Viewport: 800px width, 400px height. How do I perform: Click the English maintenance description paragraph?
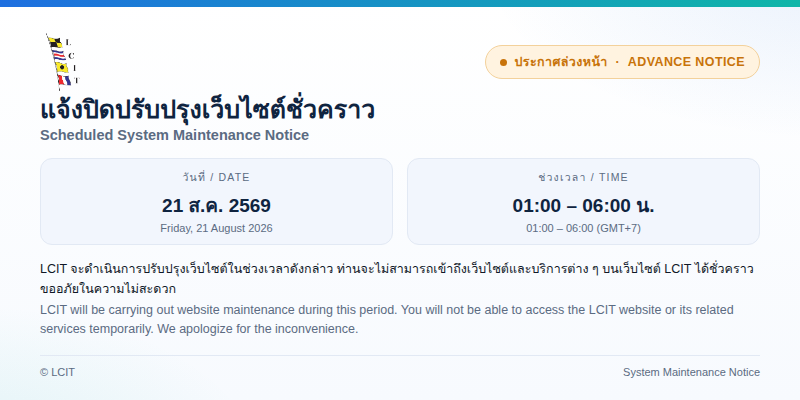(387, 319)
